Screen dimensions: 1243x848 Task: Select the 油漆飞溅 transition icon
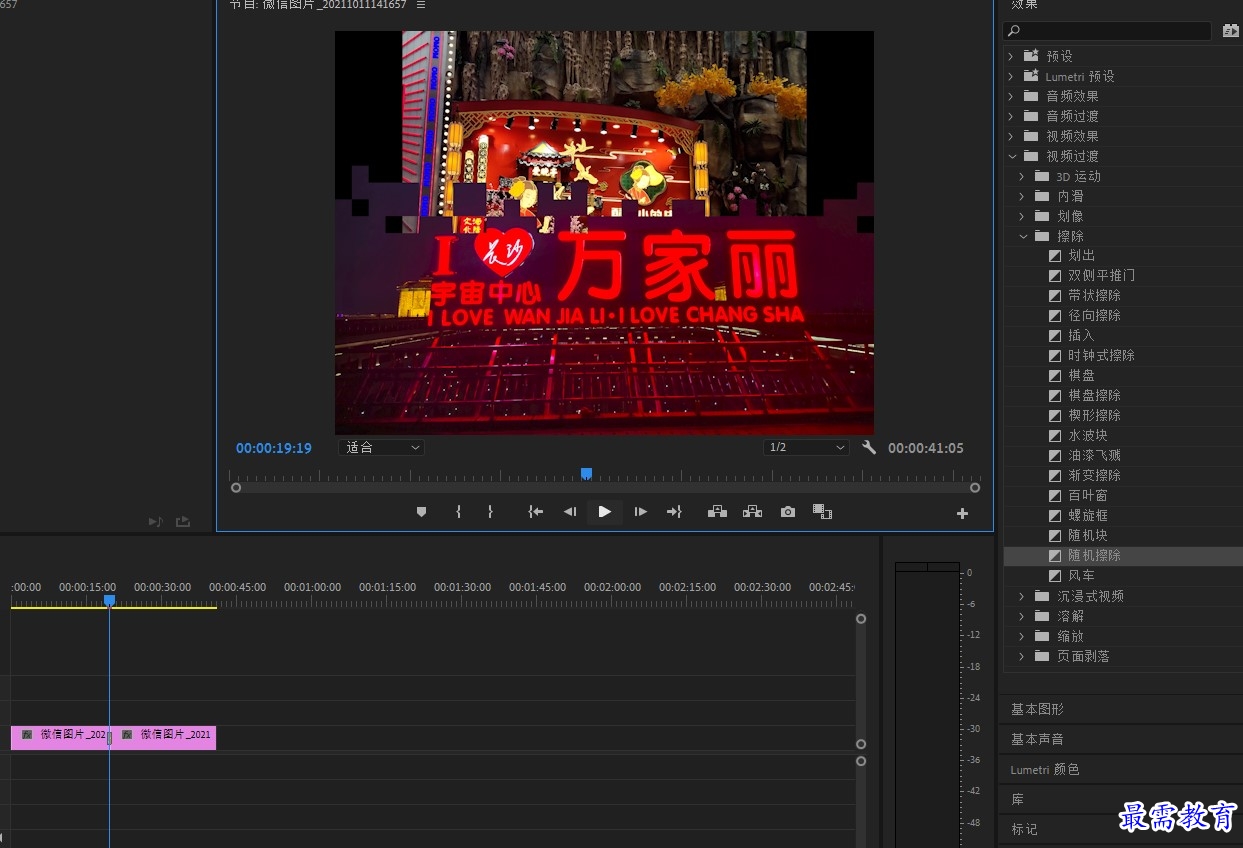(x=1055, y=456)
